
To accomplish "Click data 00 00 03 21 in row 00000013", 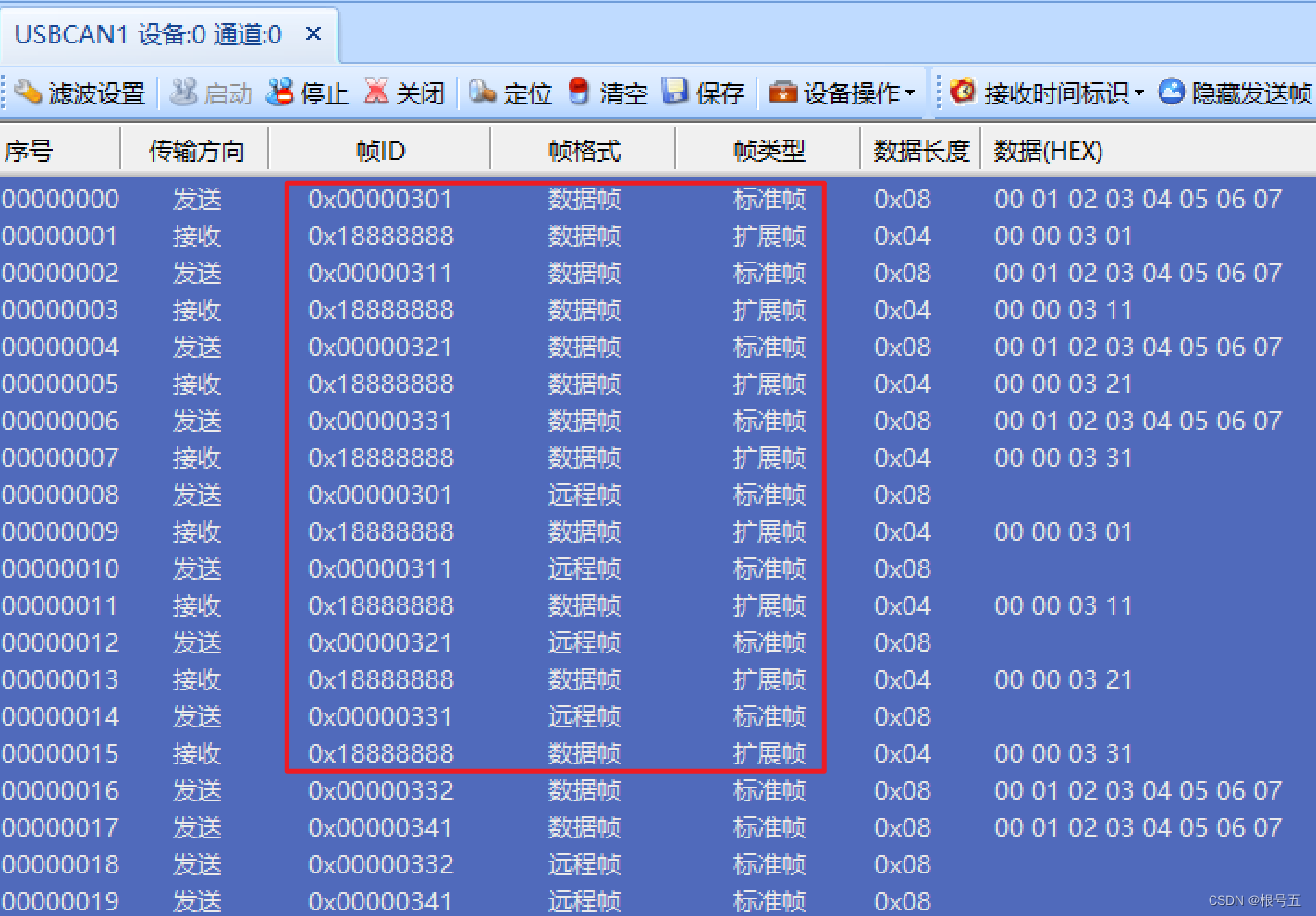I will point(1064,679).
